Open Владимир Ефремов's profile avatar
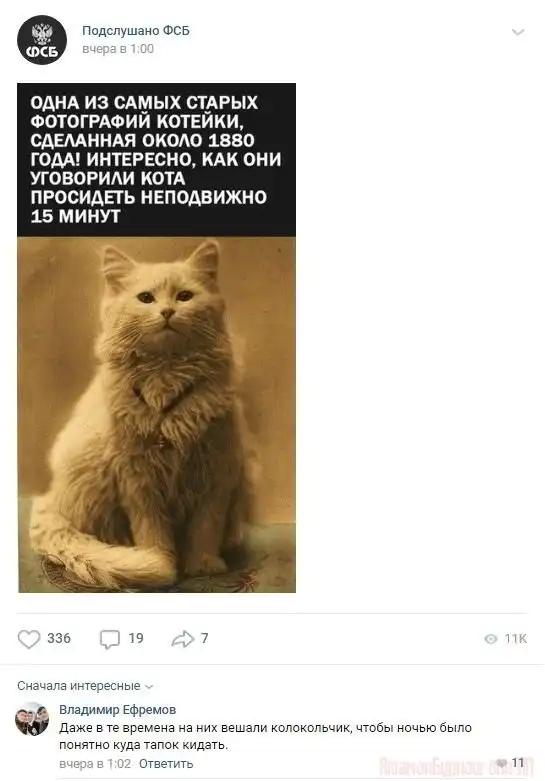The height and width of the screenshot is (781, 545). point(32,719)
